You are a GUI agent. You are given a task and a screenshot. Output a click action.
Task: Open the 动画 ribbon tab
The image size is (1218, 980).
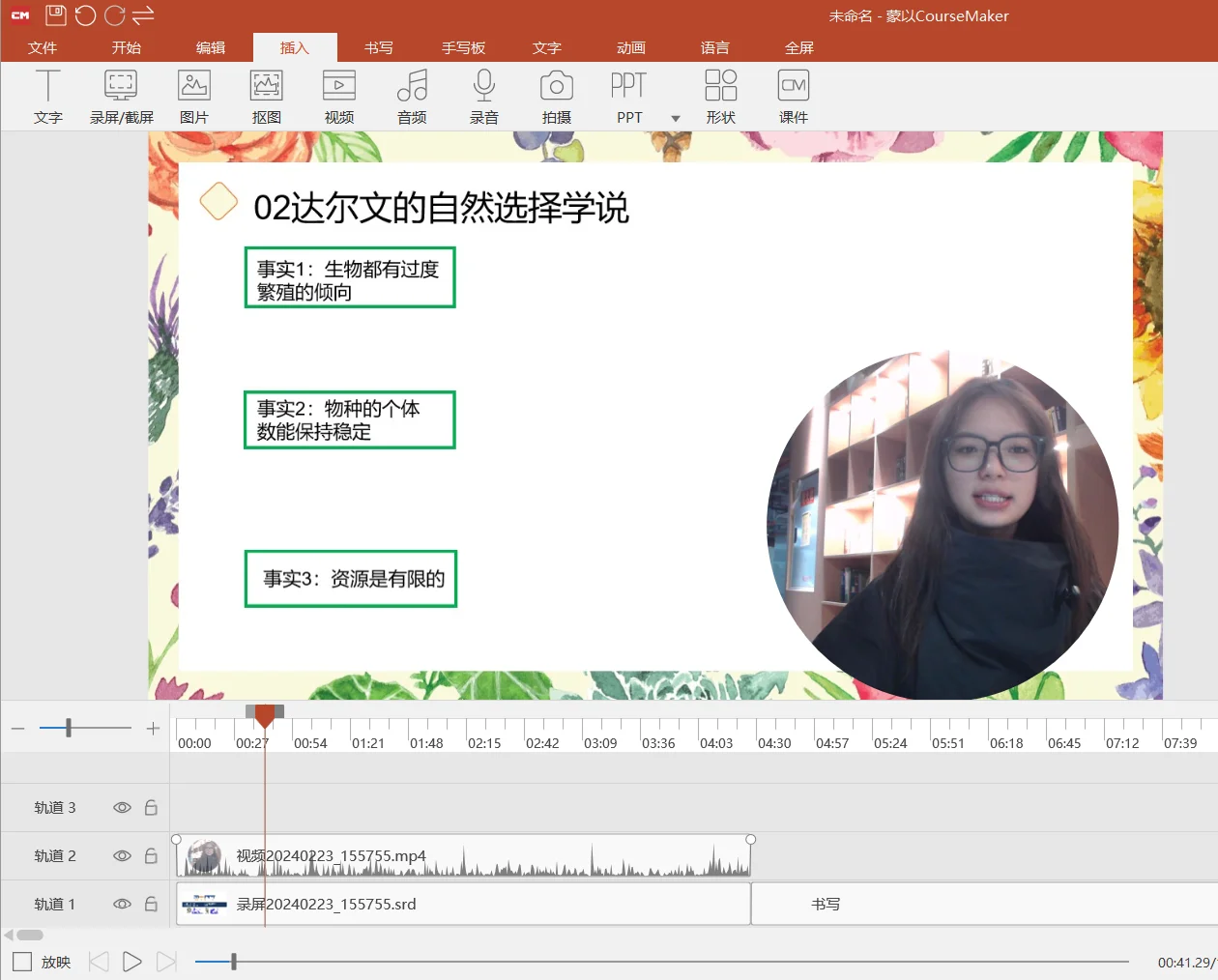coord(630,46)
